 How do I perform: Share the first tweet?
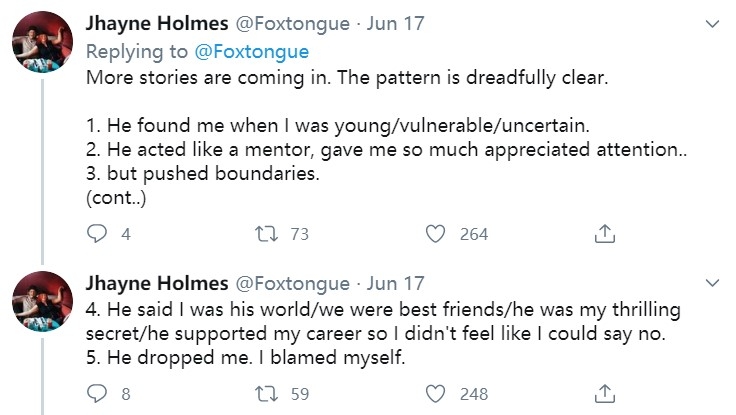point(603,234)
